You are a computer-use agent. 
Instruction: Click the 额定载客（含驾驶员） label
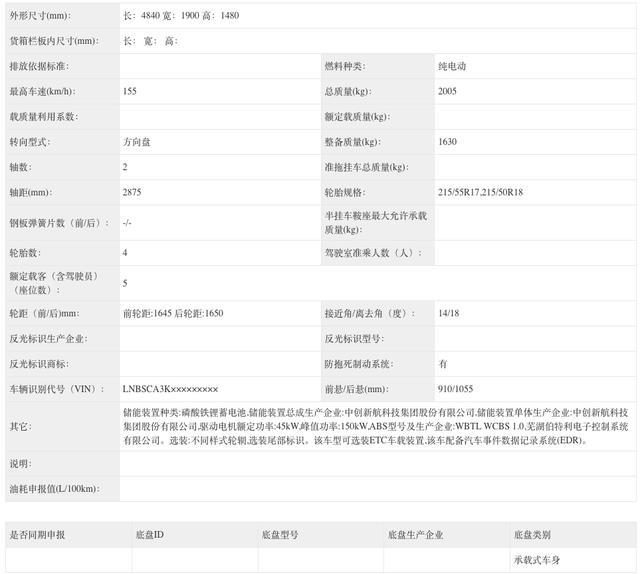coord(54,283)
